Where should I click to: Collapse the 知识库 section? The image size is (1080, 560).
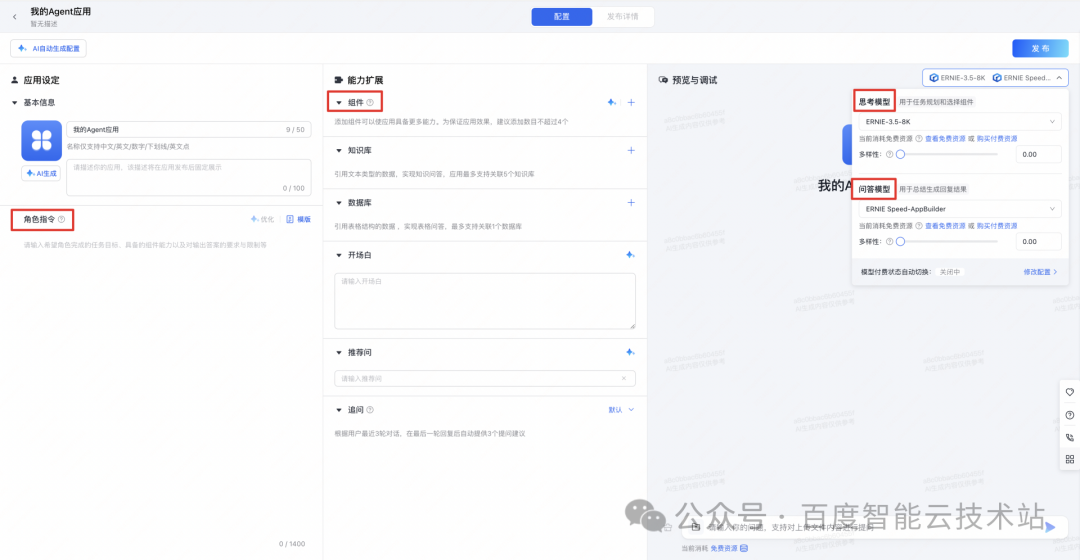pos(339,151)
